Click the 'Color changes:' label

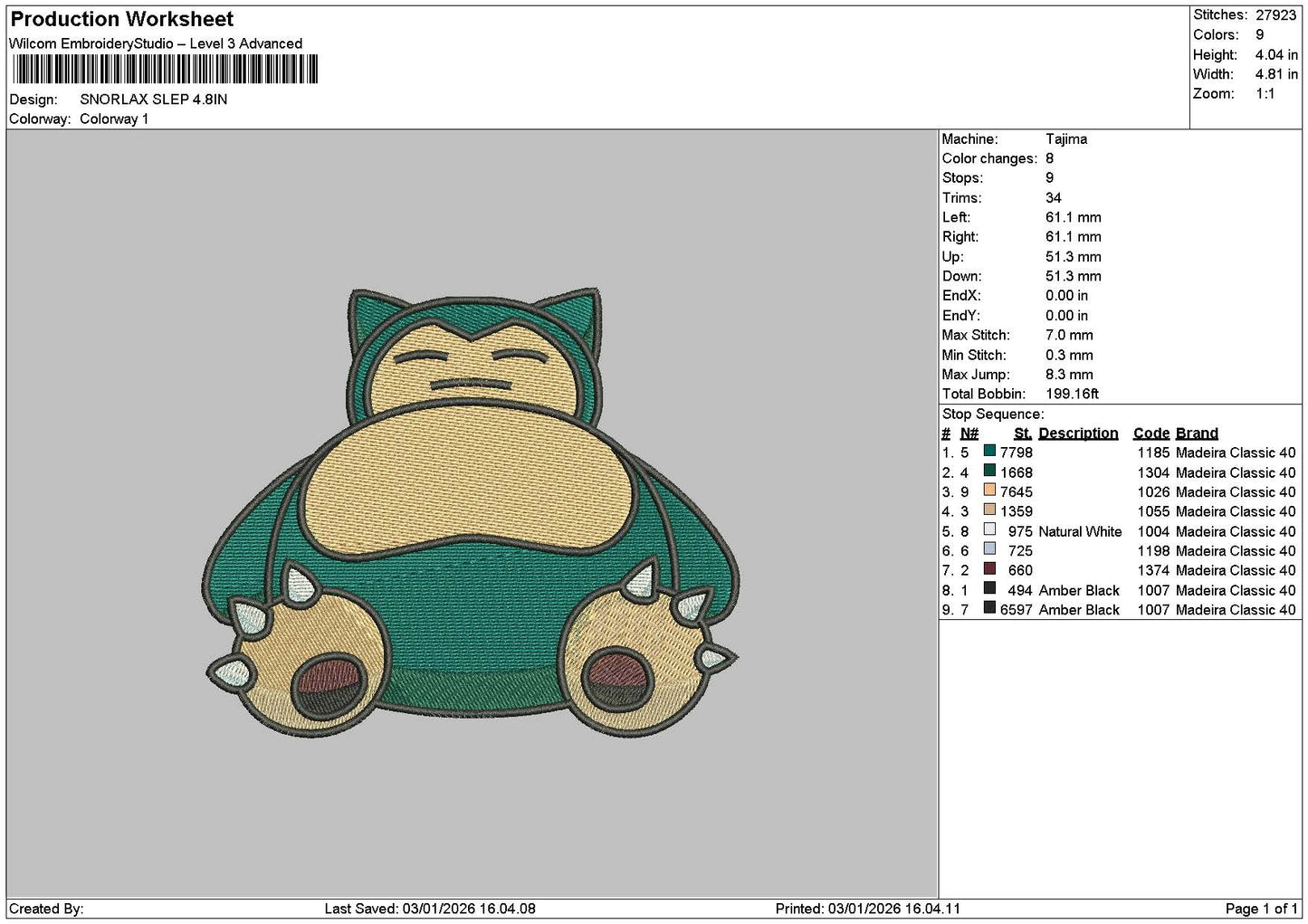989,158
